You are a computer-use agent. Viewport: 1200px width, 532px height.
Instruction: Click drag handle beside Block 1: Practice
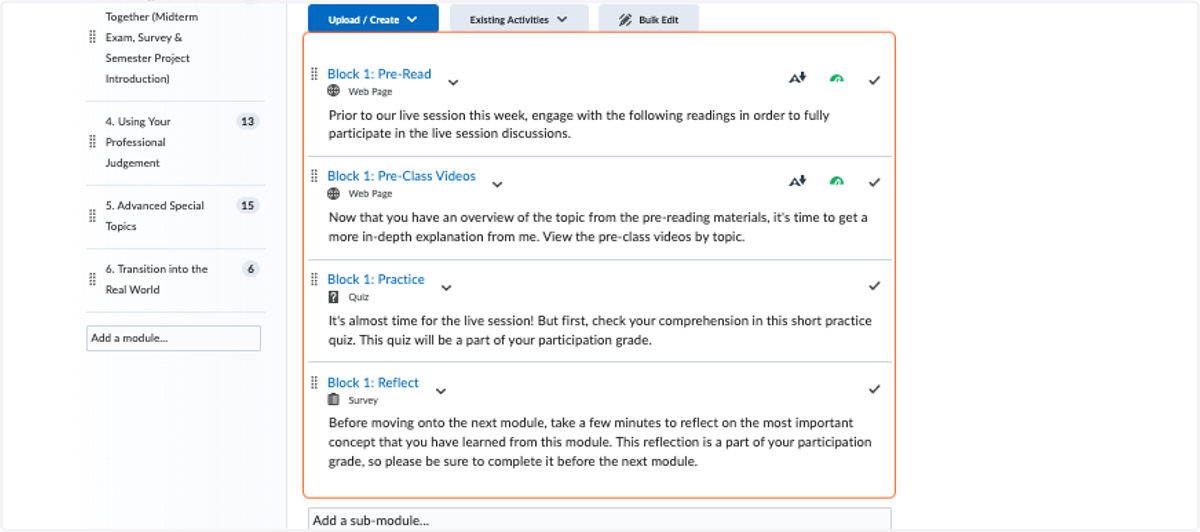[x=315, y=279]
